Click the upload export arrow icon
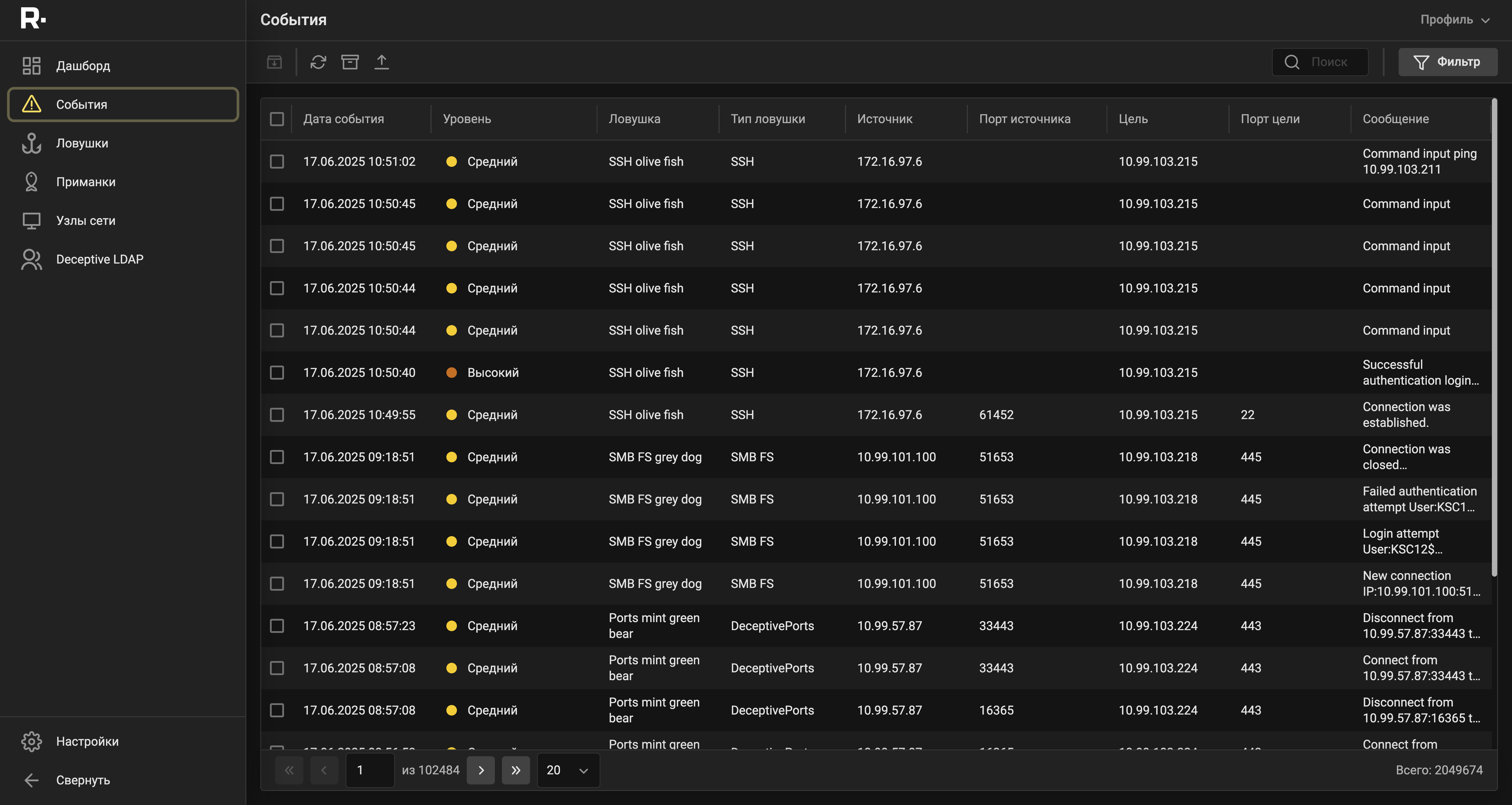Image resolution: width=1512 pixels, height=805 pixels. click(382, 62)
